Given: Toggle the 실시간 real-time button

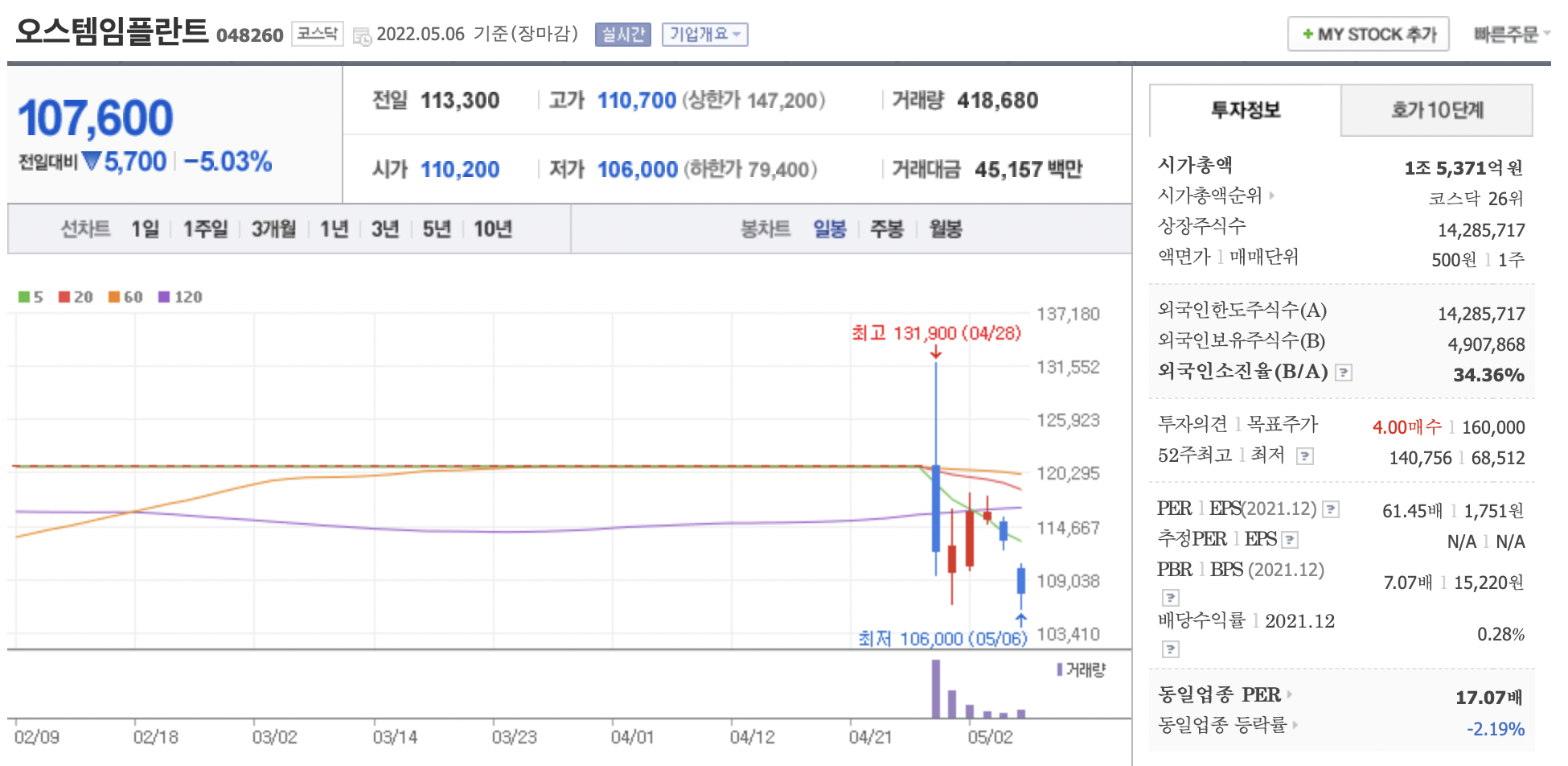Looking at the screenshot, I should 623,35.
